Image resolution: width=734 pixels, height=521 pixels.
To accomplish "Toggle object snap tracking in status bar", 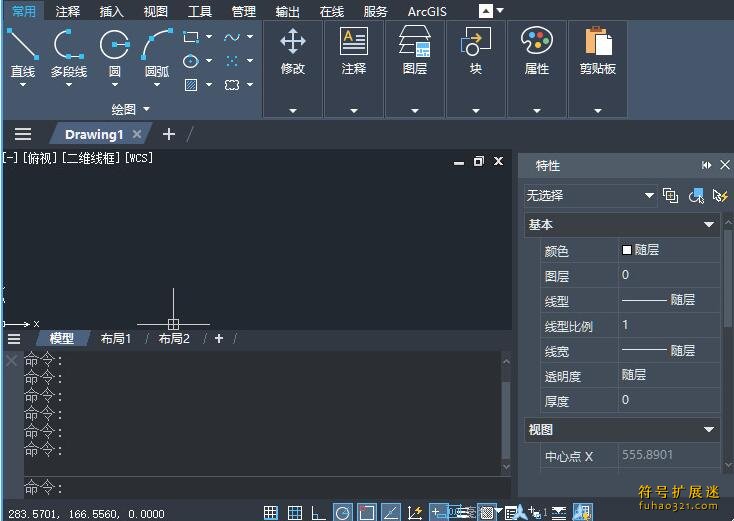I will tap(391, 513).
